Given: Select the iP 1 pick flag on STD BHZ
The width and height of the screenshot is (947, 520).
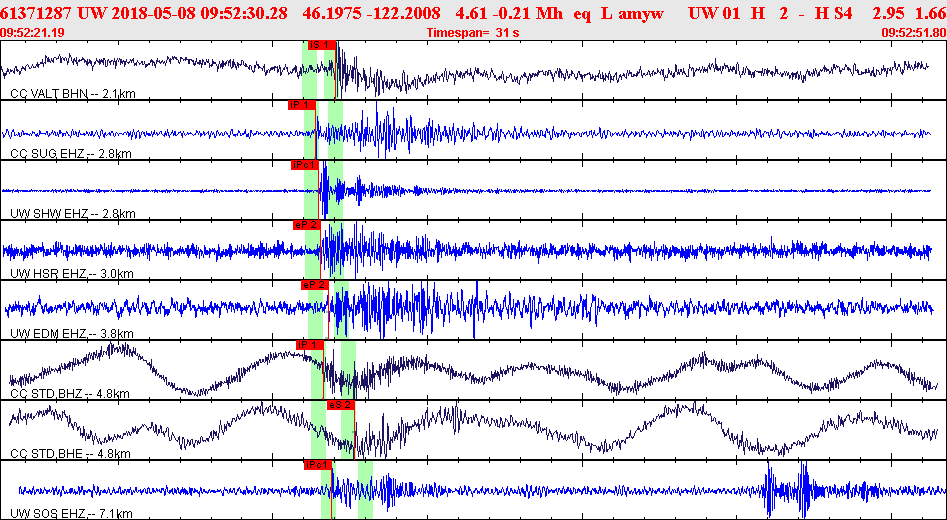Looking at the screenshot, I should tap(310, 345).
